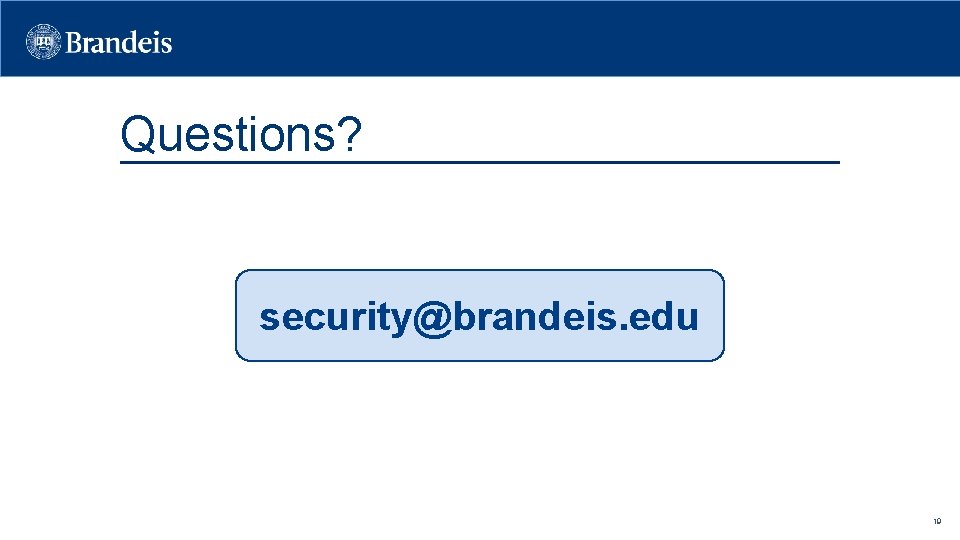The image size is (960, 540).
Task: Click the capital B in Brandeis wordmark
Action: [77, 43]
